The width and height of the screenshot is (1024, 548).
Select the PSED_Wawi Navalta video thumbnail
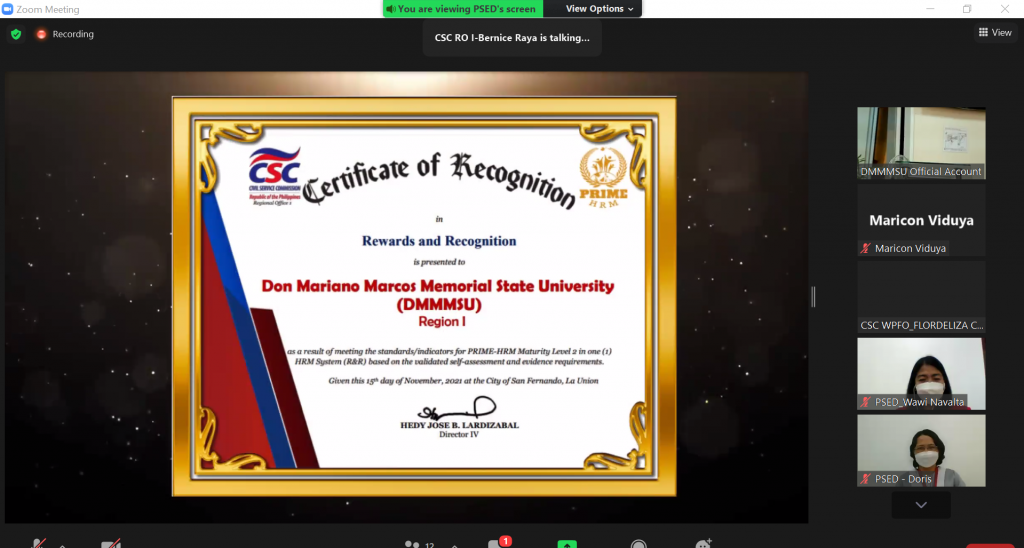(x=921, y=374)
